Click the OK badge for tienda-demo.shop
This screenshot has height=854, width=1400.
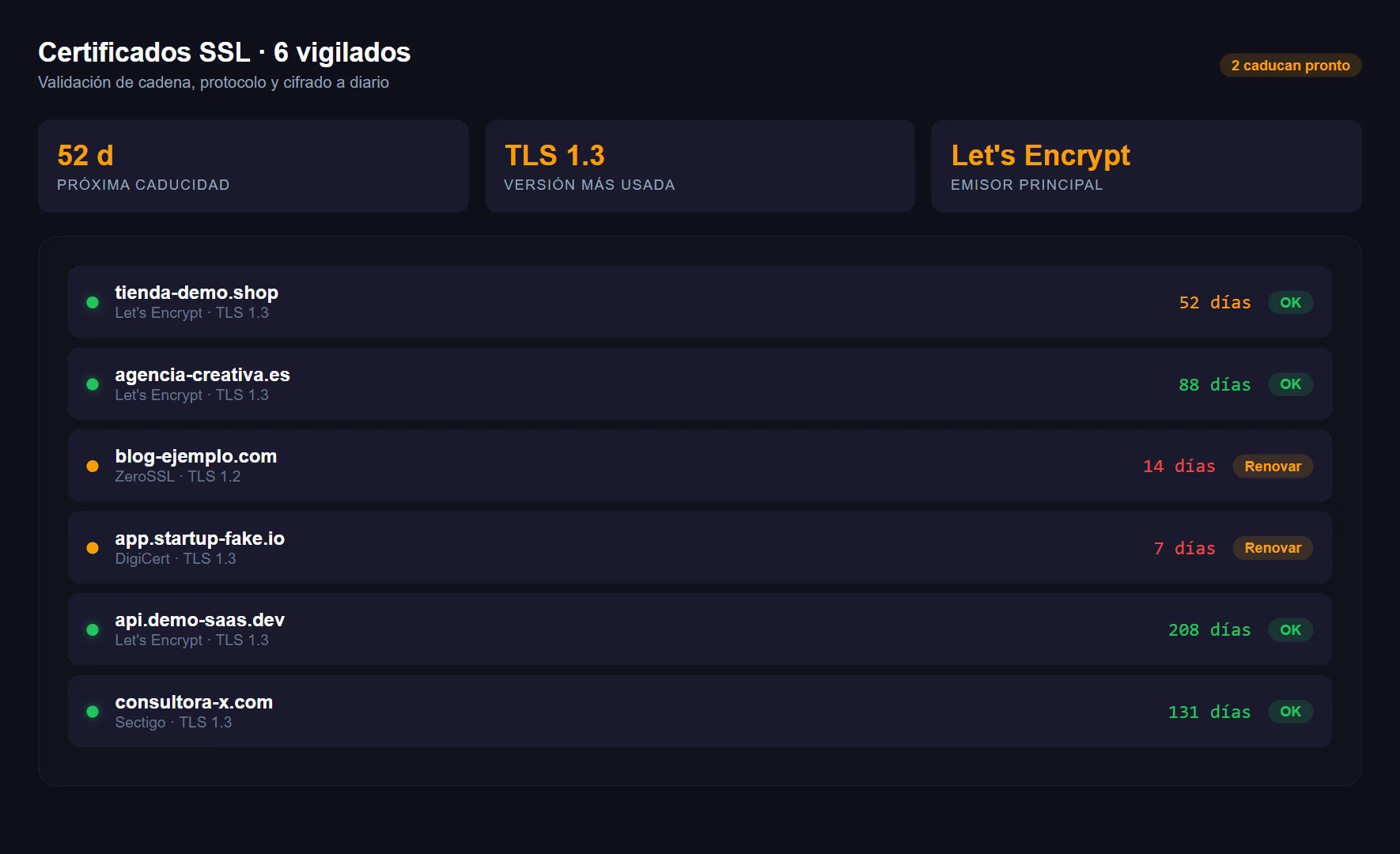[1290, 302]
